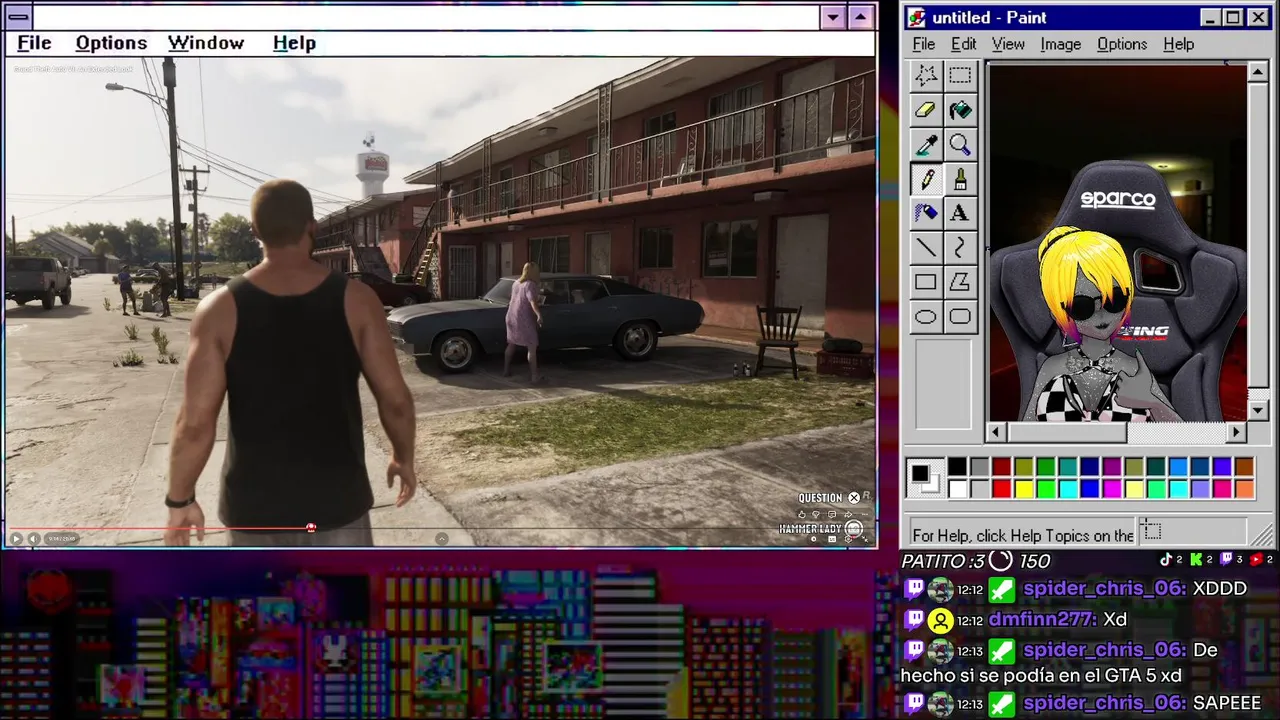This screenshot has width=1280, height=720.
Task: Open the Window menu in the video window
Action: 206,43
